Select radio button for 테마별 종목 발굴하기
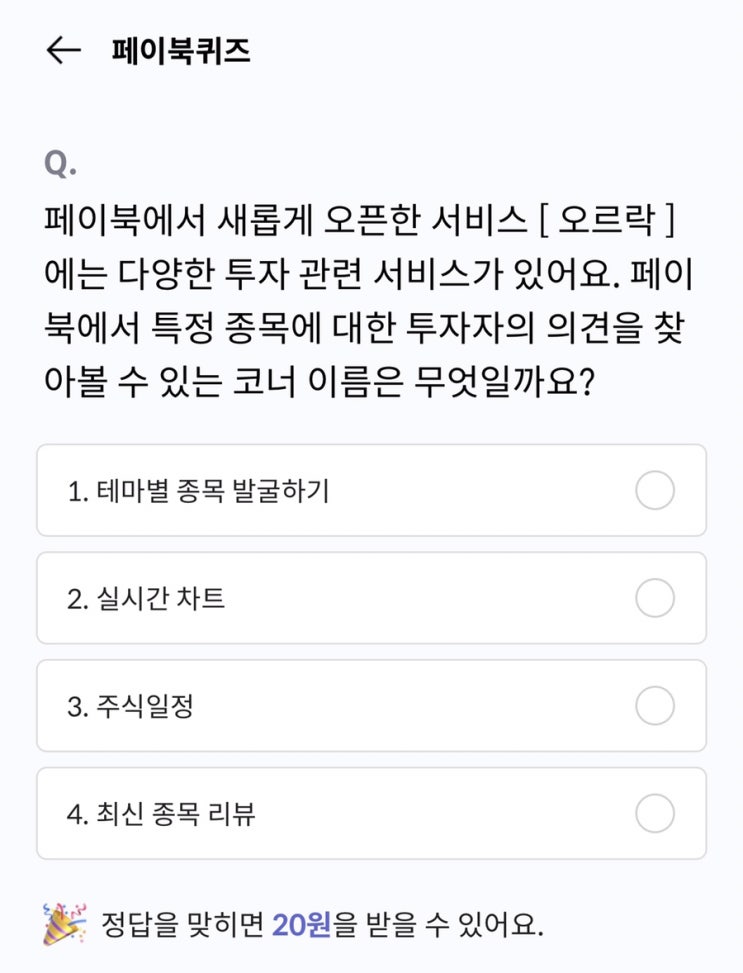This screenshot has height=973, width=743. click(654, 491)
